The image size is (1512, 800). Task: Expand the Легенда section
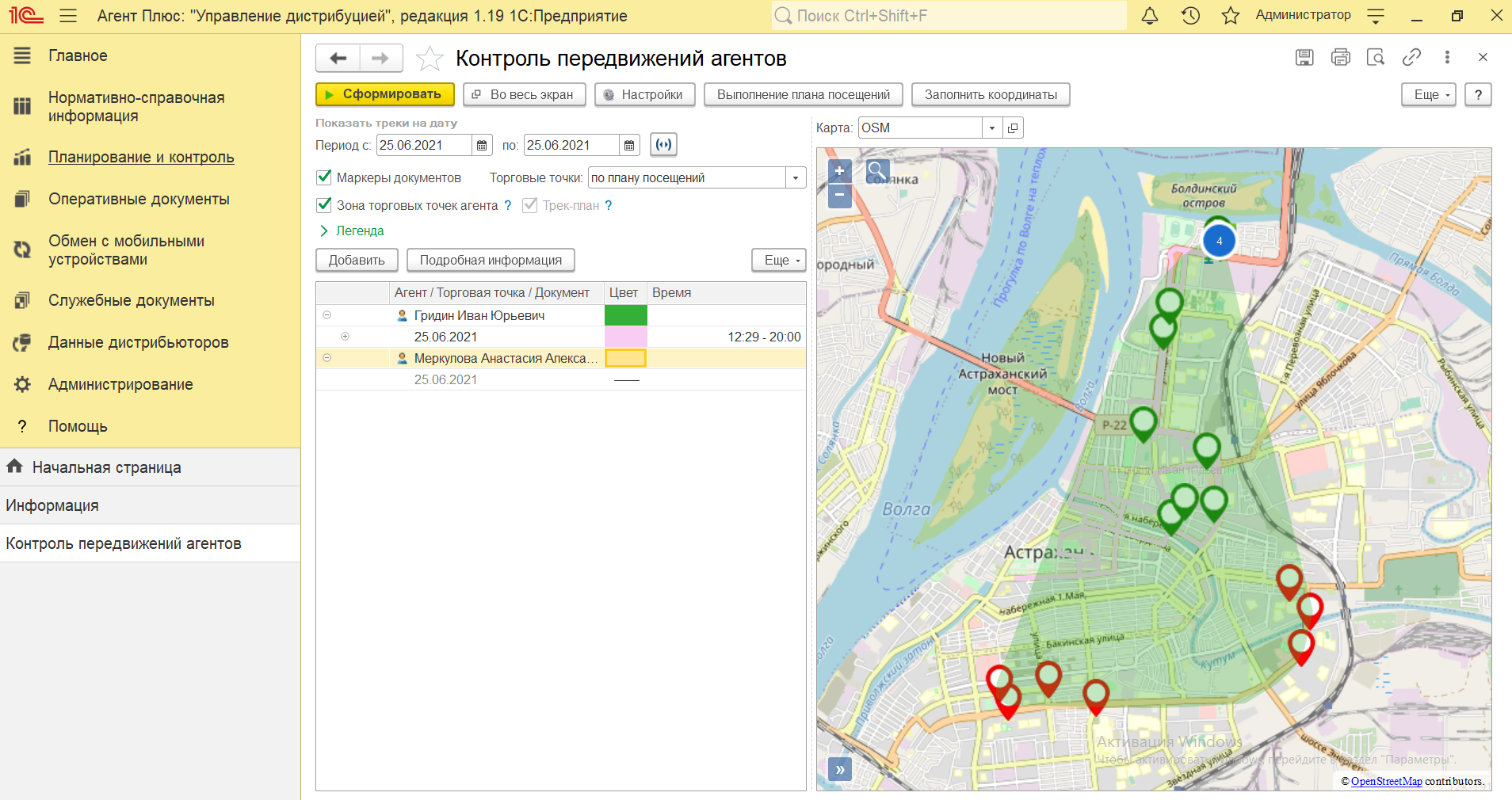tap(351, 230)
